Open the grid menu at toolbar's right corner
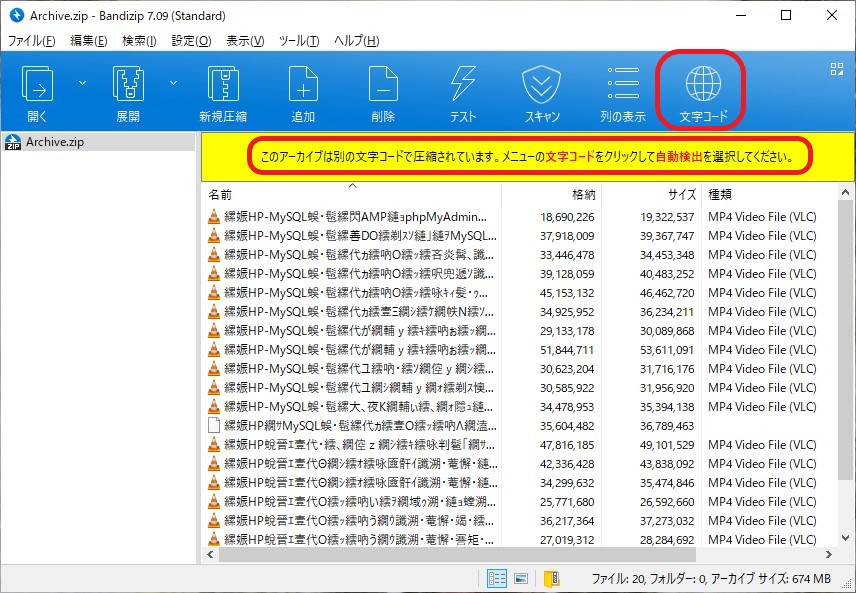This screenshot has height=593, width=856. 836,69
